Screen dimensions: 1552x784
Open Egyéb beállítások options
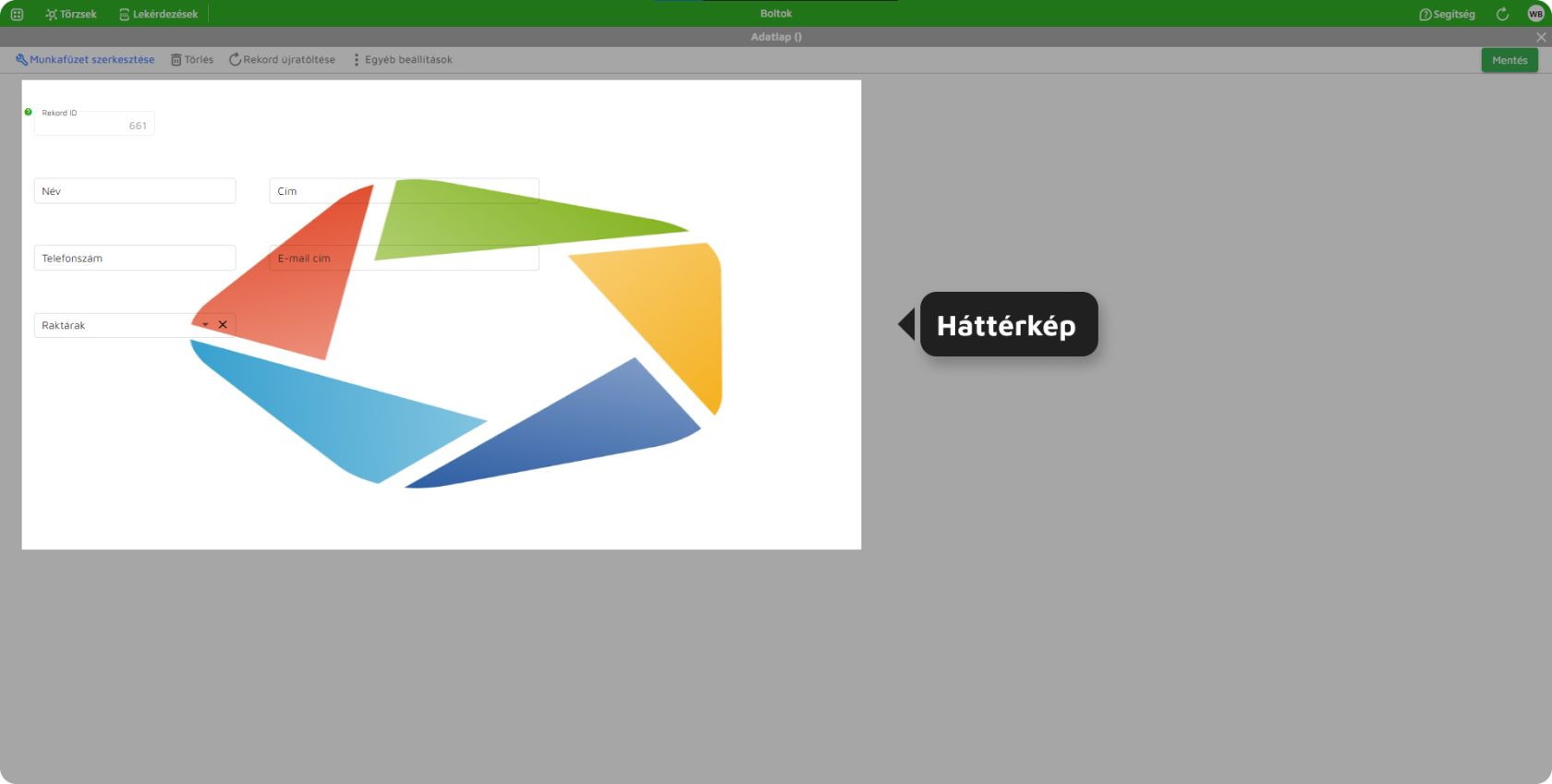tap(403, 59)
